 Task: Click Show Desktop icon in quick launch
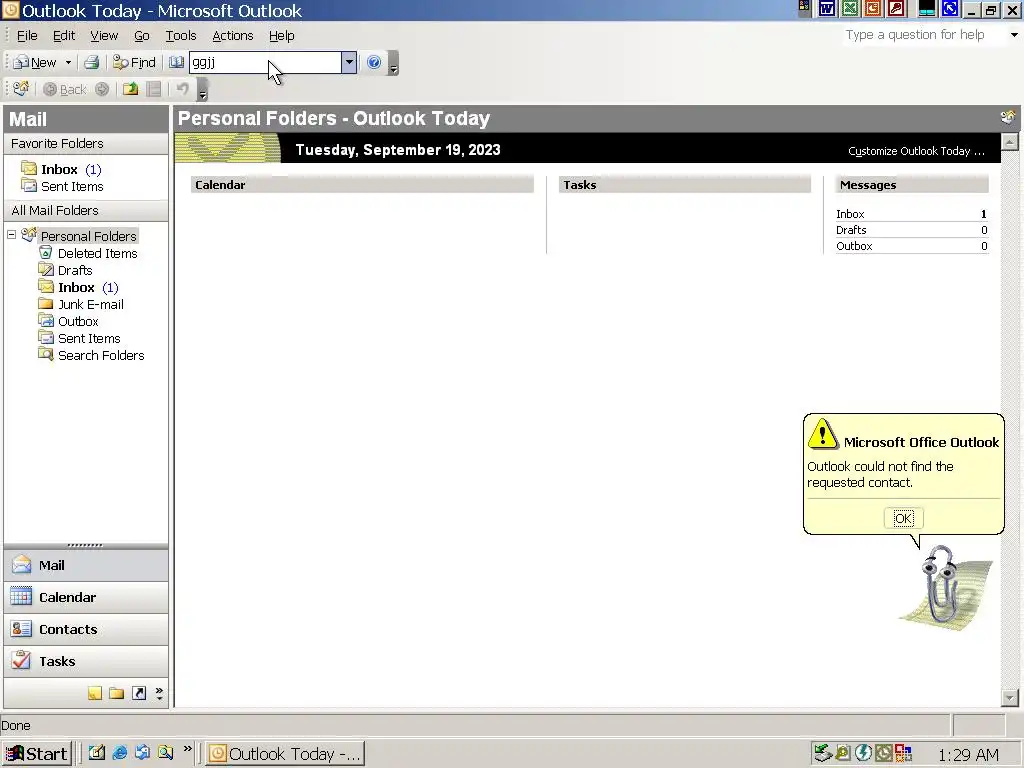click(x=97, y=753)
